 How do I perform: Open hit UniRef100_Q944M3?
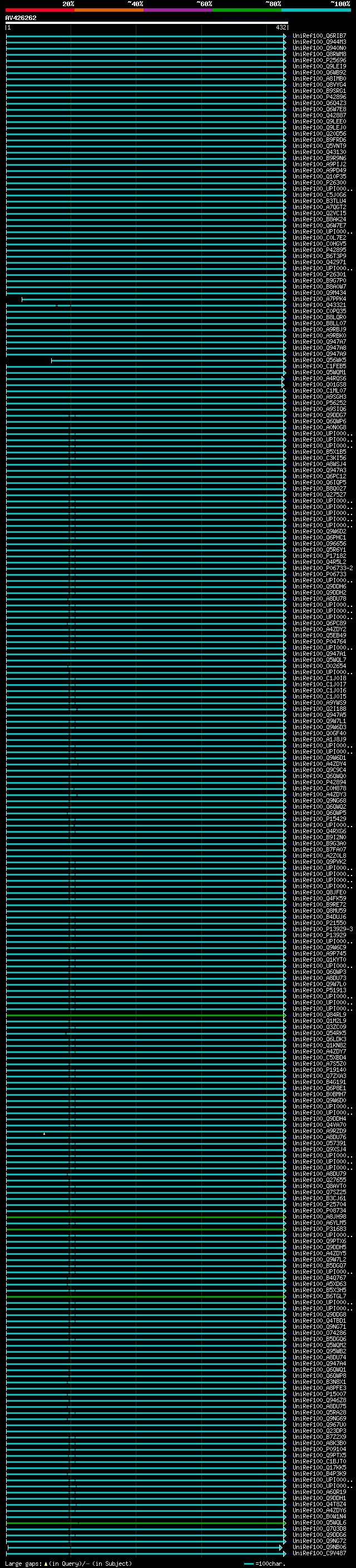[319, 42]
